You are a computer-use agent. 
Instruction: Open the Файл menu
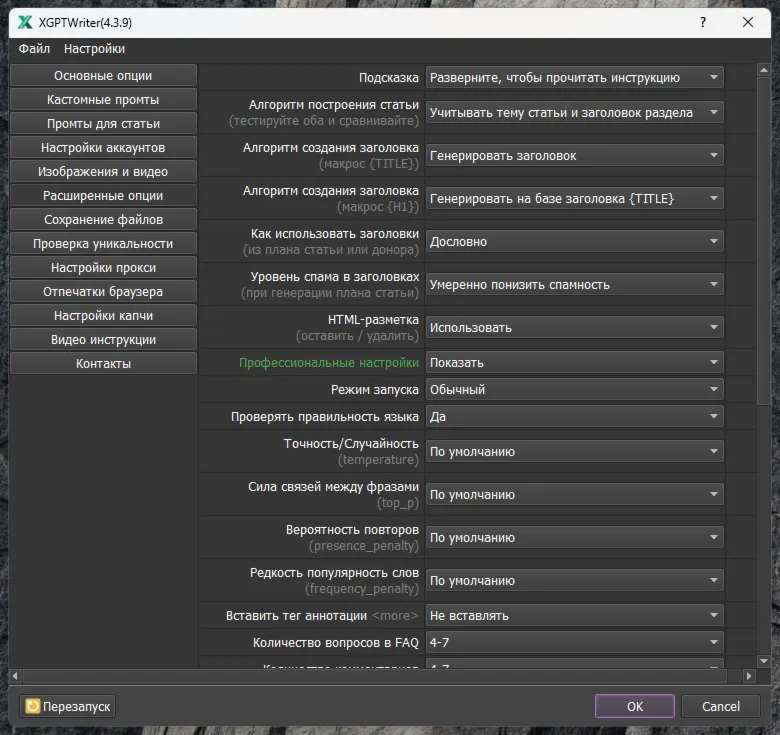[x=34, y=49]
